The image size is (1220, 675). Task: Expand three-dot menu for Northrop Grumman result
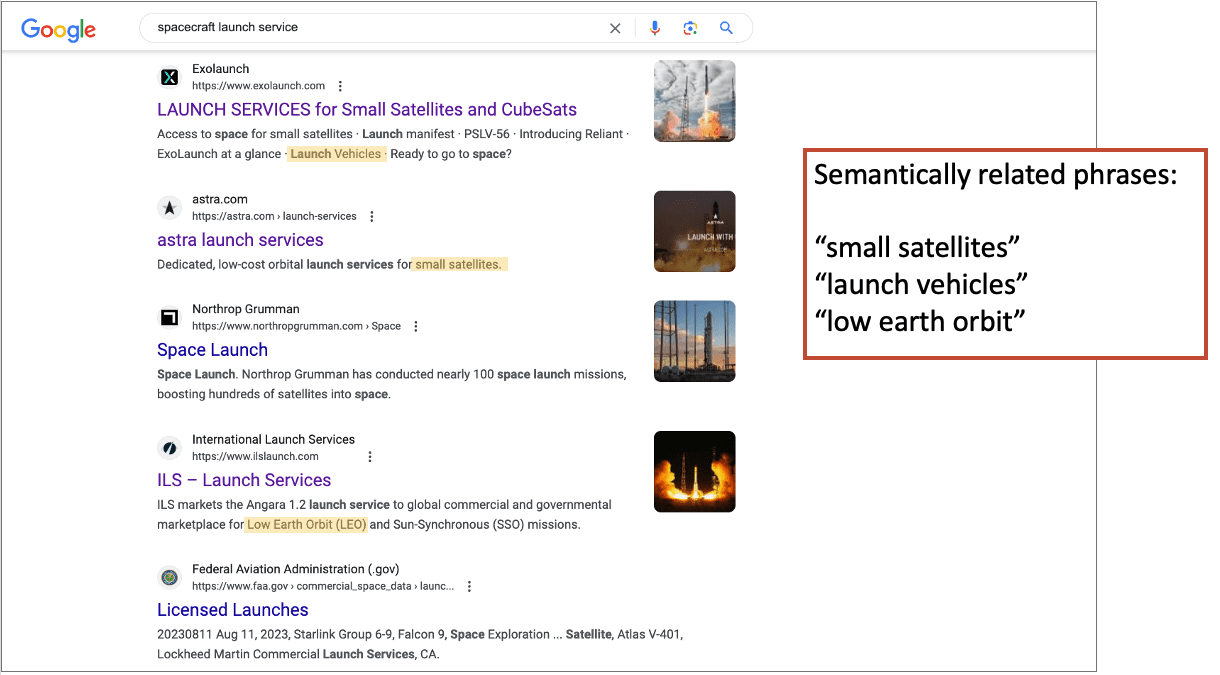(x=416, y=326)
